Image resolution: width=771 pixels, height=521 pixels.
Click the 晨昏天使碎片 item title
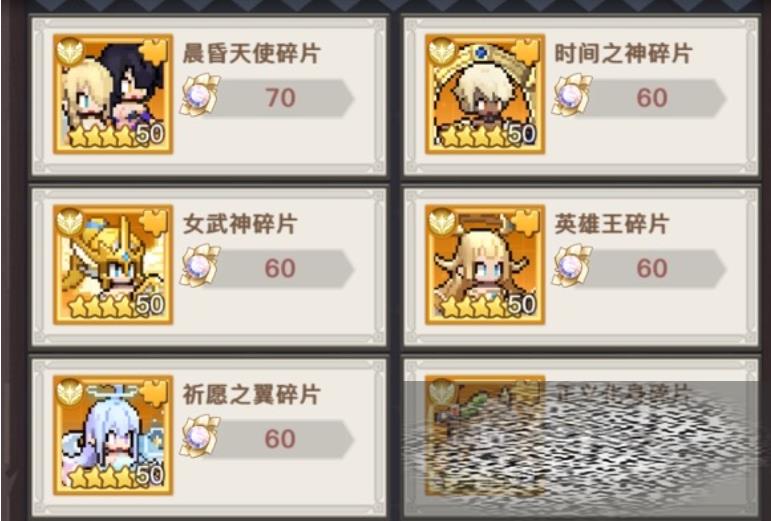(252, 53)
